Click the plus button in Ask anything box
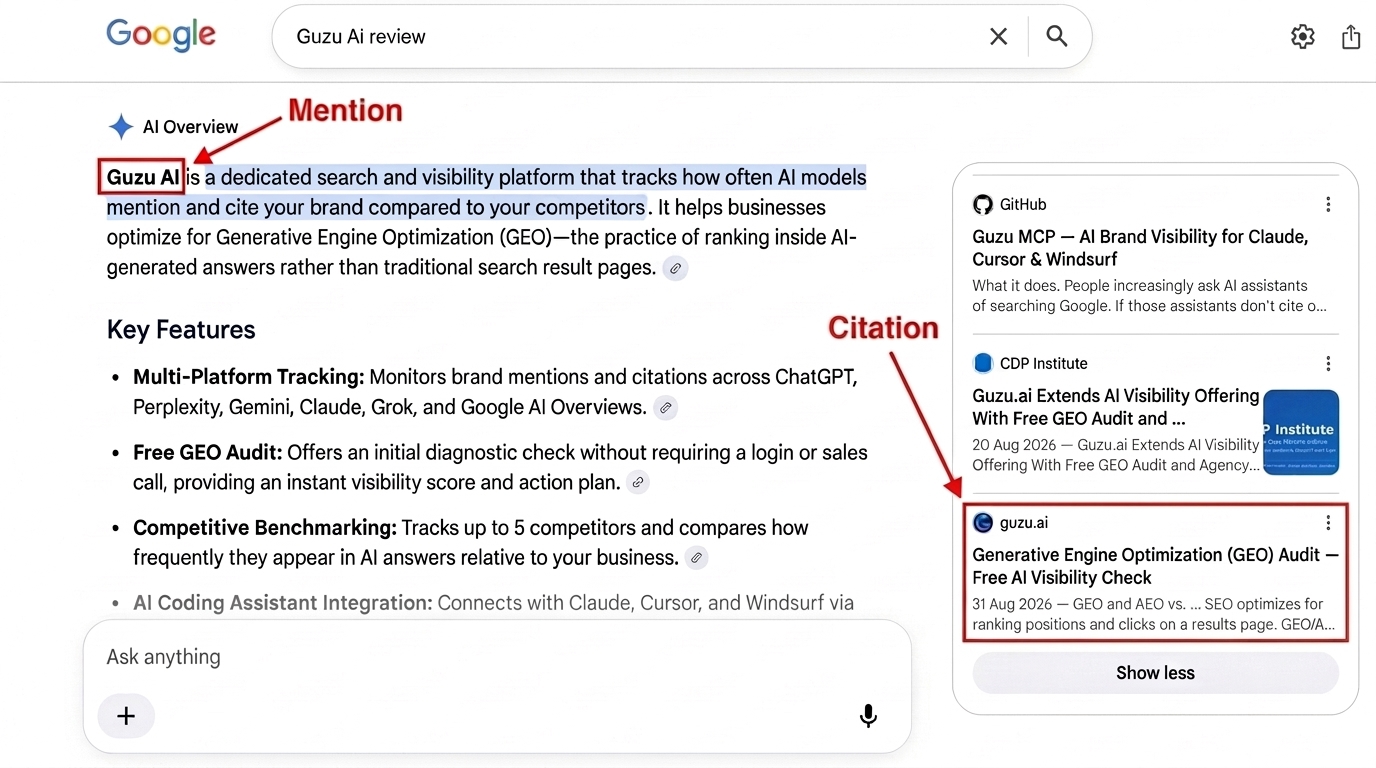 point(126,716)
